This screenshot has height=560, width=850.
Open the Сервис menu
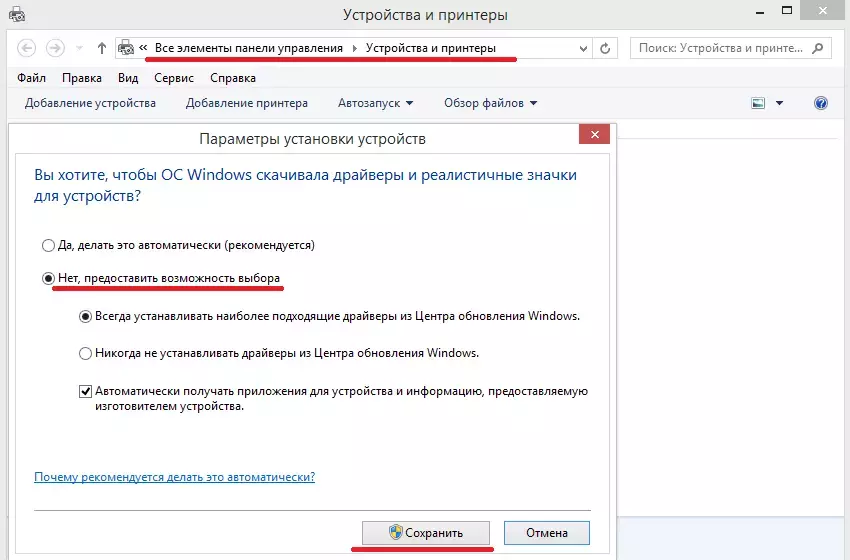[173, 78]
